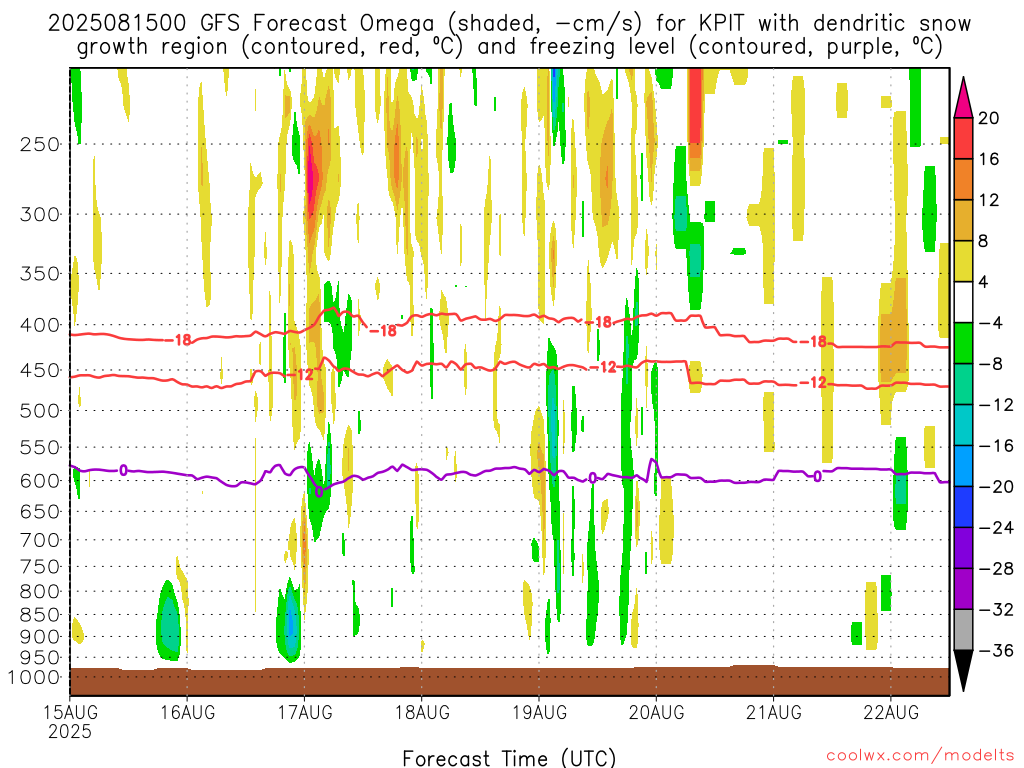
Task: Select the gray -36 to -32 colorbar swatch
Action: pos(963,630)
